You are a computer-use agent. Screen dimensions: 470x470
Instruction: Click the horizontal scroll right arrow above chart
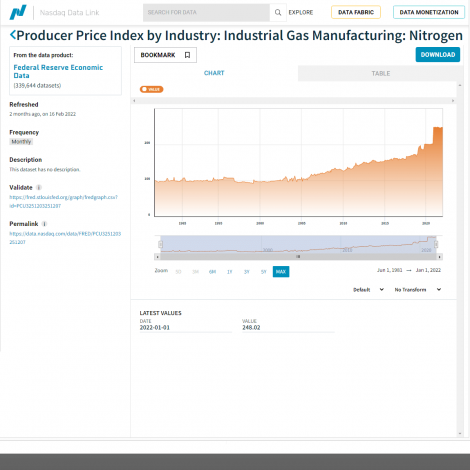tap(453, 100)
